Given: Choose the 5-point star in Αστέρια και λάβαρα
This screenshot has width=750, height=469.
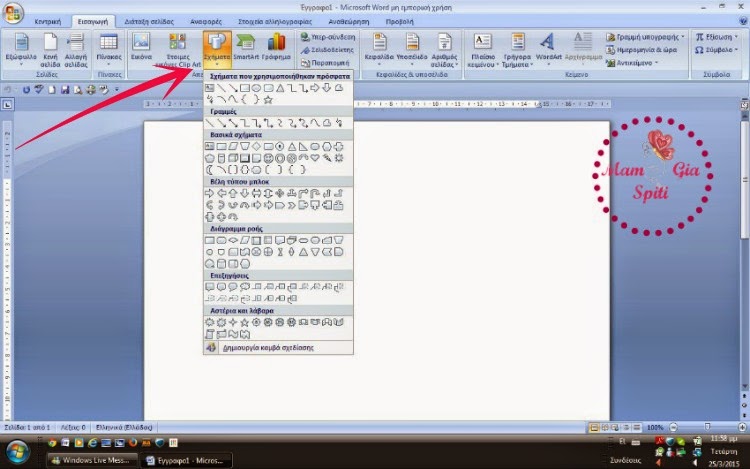Looking at the screenshot, I should (x=245, y=322).
